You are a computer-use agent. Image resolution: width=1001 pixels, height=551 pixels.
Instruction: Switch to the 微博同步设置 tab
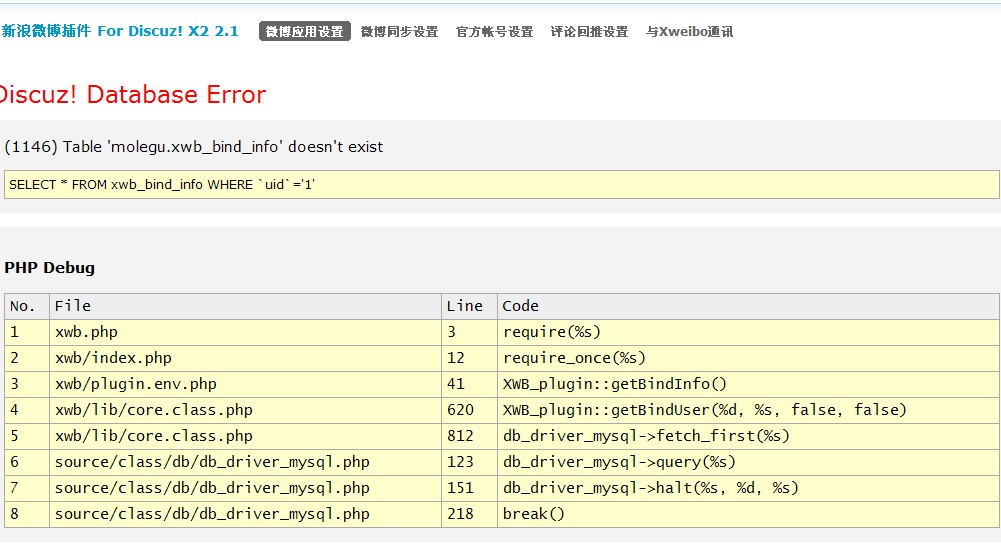[400, 31]
